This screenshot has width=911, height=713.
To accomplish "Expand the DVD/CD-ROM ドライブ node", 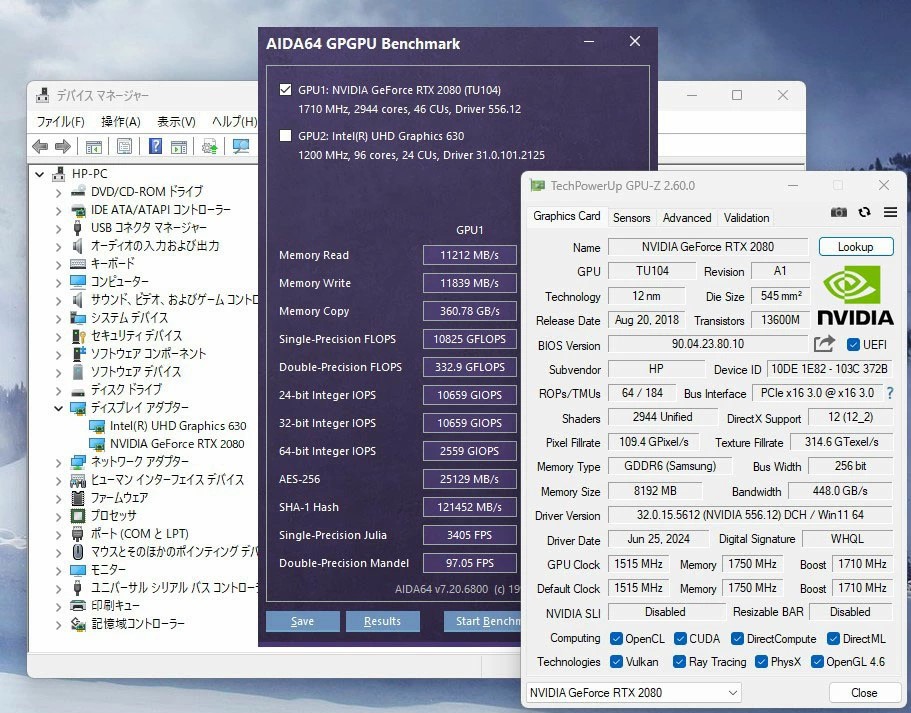I will 58,192.
